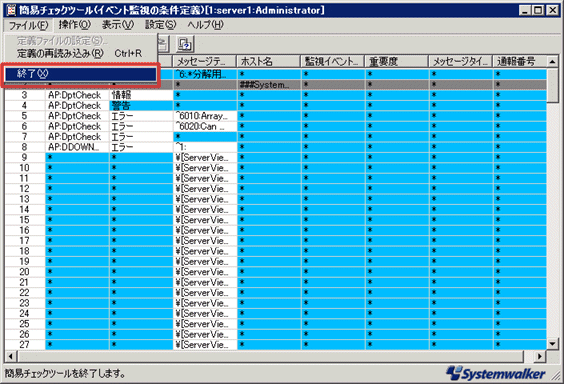Open the 設定(S) menu
The height and width of the screenshot is (384, 564).
160,25
